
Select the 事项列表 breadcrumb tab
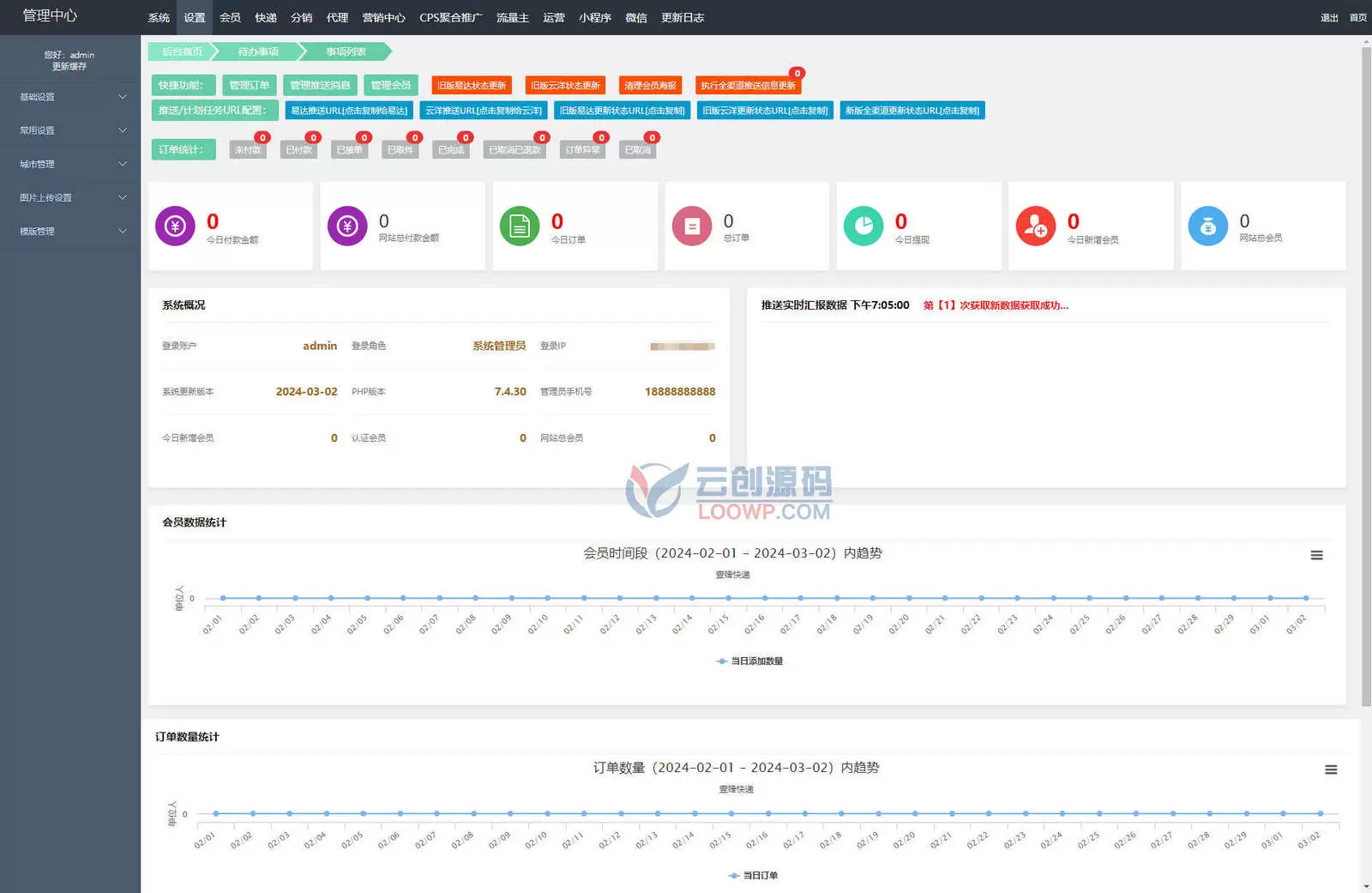pos(346,51)
